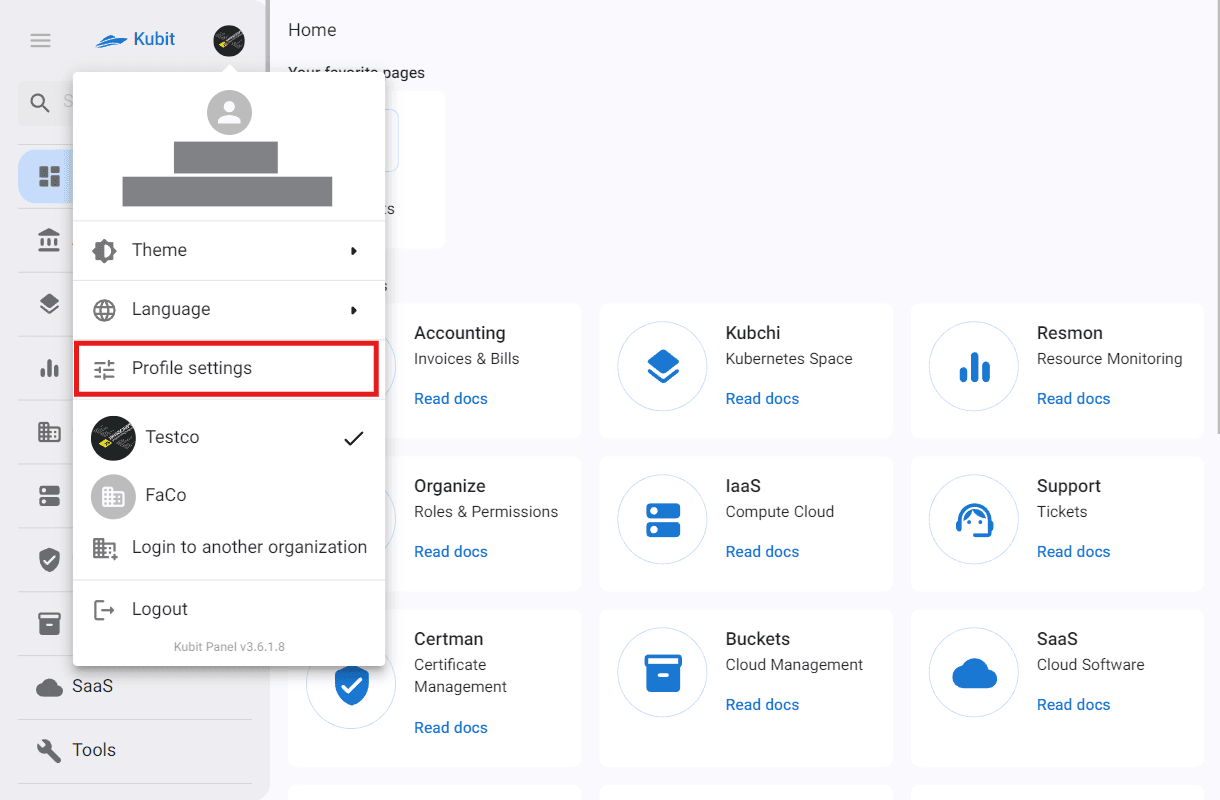Click the Kubchi layers card icon
Viewport: 1220px width, 800px height.
[x=663, y=367]
